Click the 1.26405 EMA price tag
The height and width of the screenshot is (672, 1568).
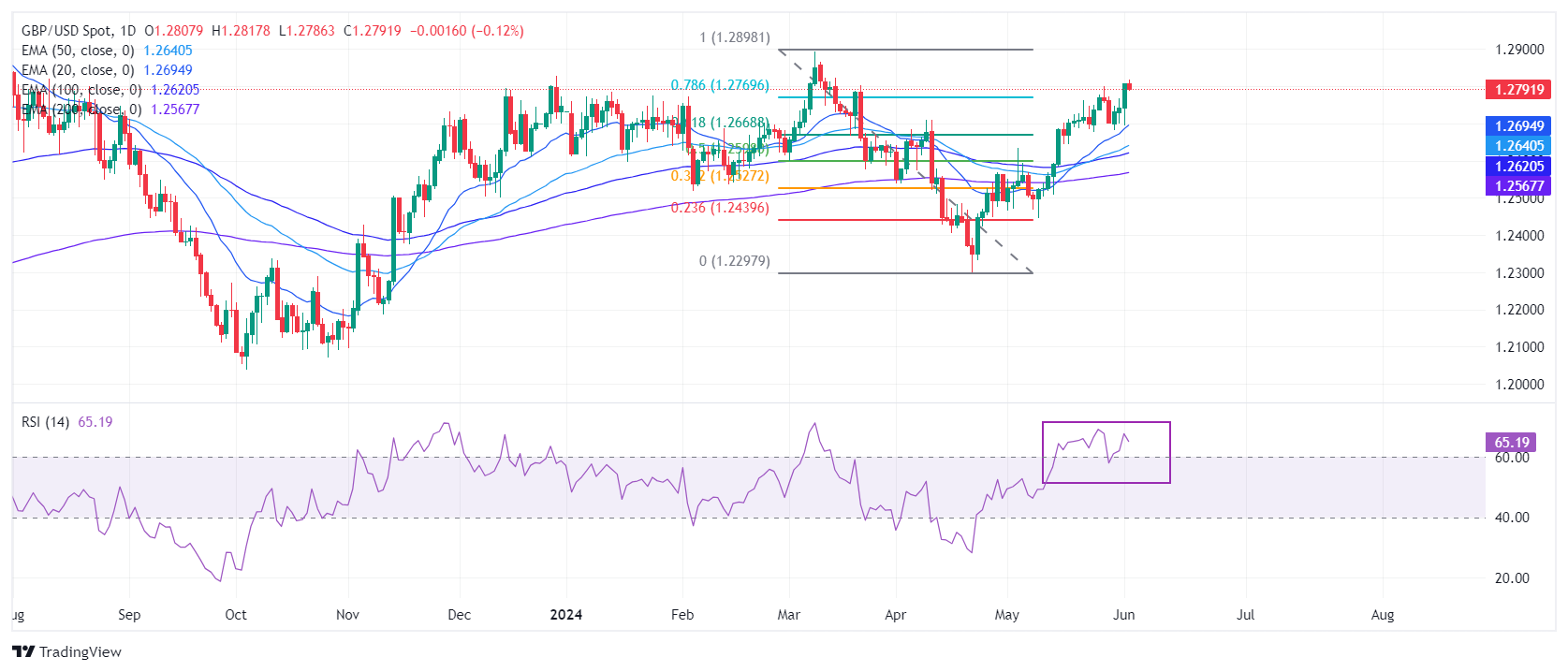pos(1518,146)
